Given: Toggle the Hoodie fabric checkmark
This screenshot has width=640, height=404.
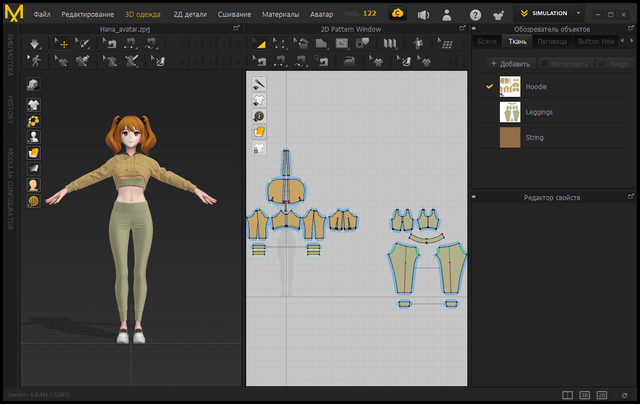Looking at the screenshot, I should pos(490,87).
